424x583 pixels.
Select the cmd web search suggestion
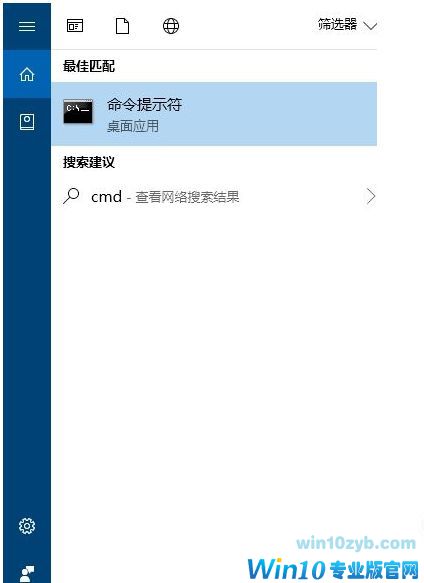[x=214, y=196]
